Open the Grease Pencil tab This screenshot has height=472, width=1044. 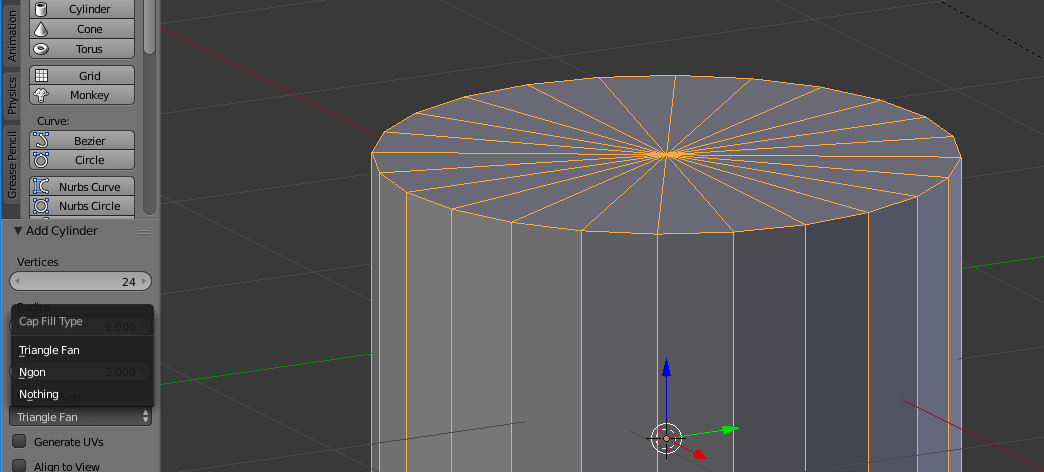11,164
